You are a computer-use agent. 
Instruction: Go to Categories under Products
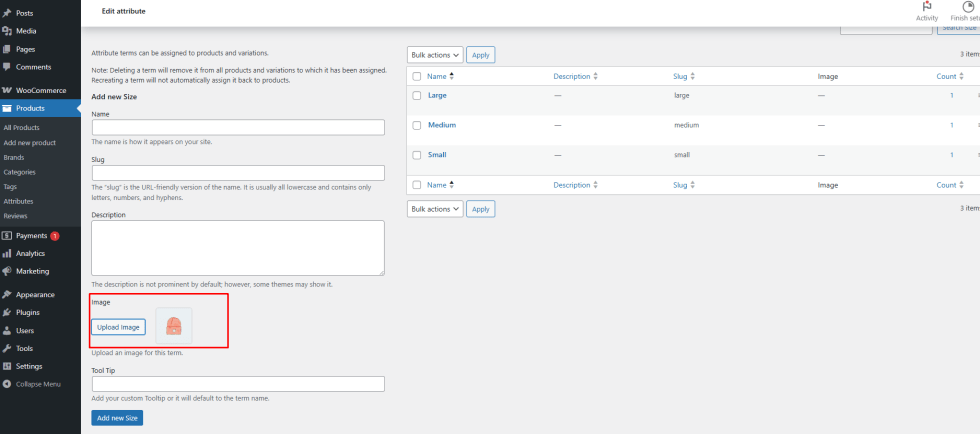coord(19,172)
